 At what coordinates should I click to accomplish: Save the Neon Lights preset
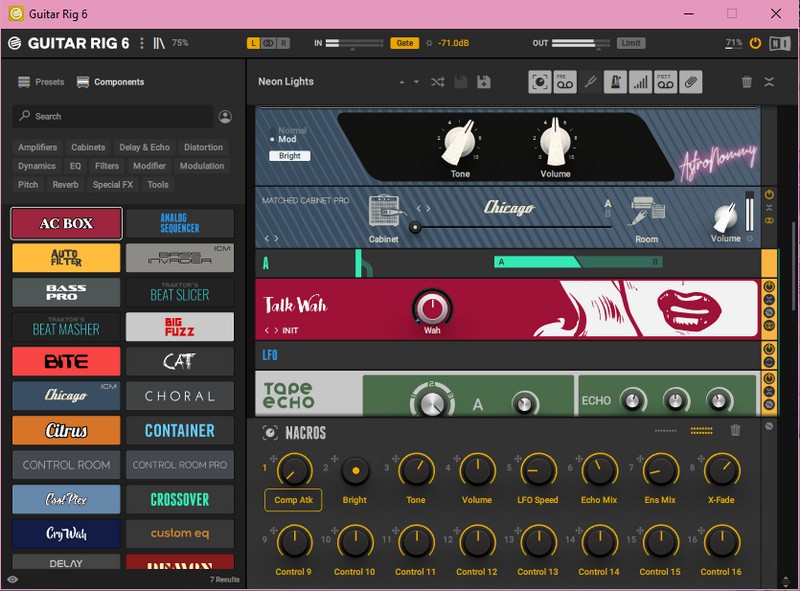click(x=484, y=82)
